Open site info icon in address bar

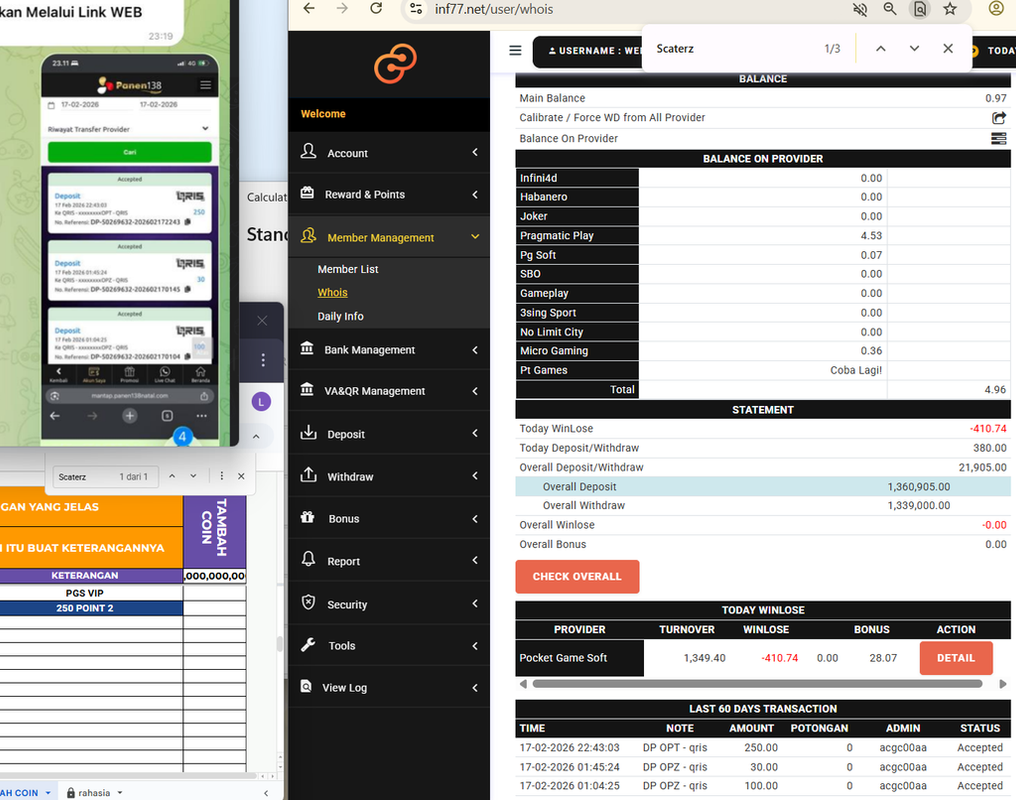coord(416,9)
